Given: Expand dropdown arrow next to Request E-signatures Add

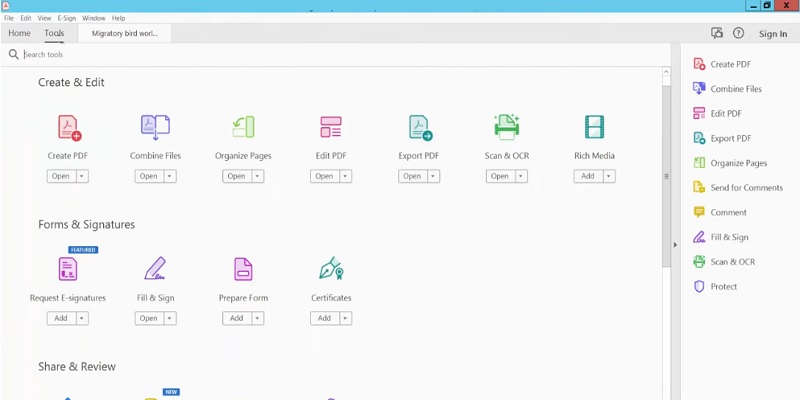Looking at the screenshot, I should coord(82,318).
